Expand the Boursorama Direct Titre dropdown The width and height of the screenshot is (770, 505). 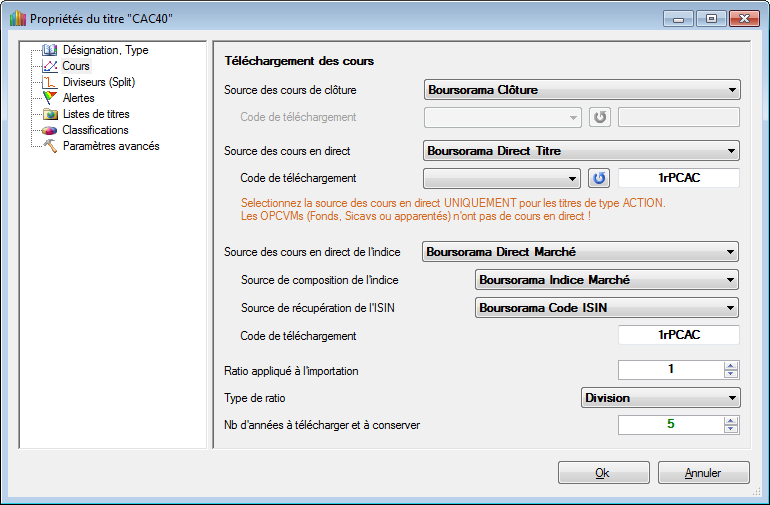pyautogui.click(x=582, y=151)
